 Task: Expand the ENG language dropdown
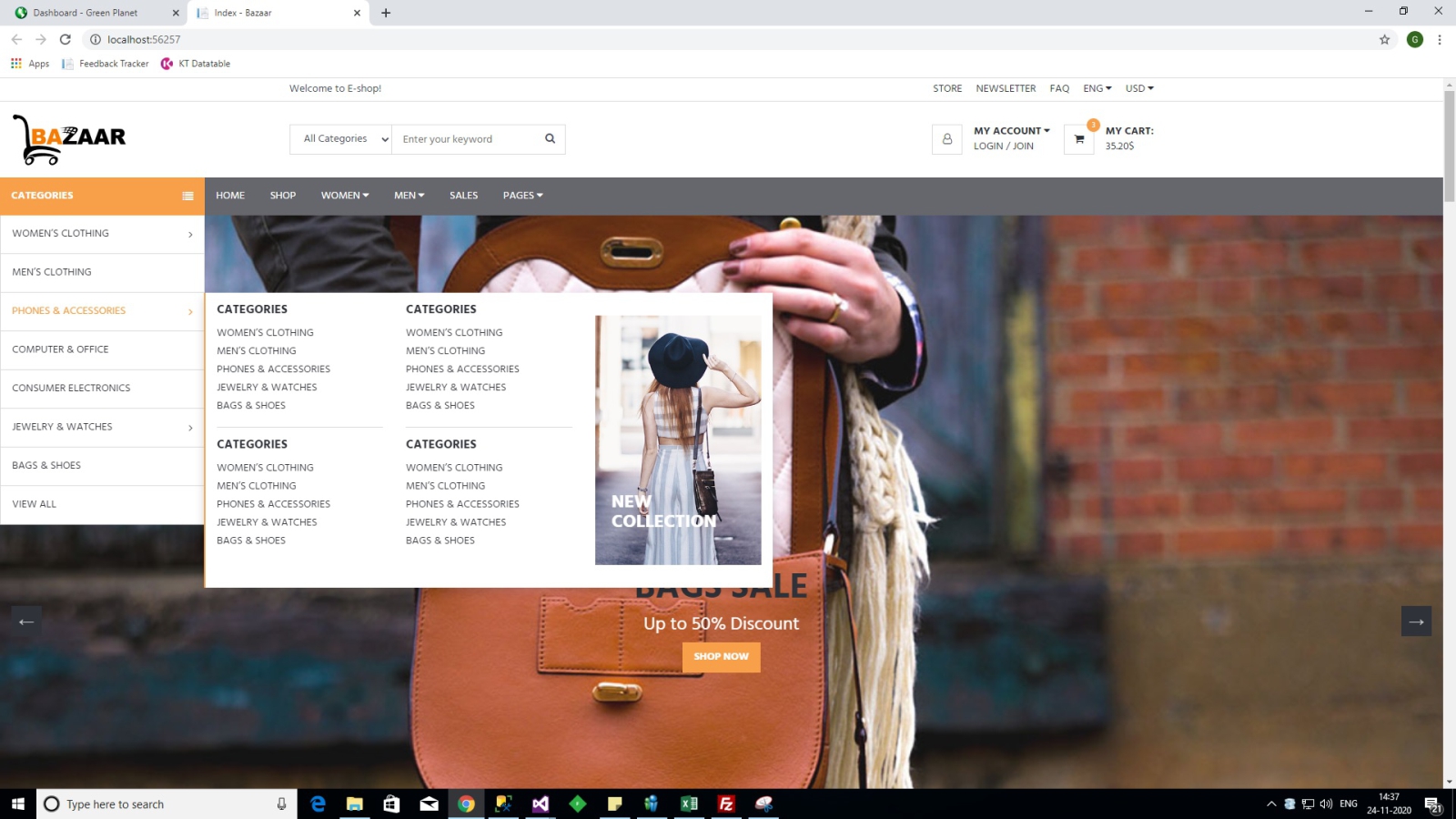coord(1097,88)
